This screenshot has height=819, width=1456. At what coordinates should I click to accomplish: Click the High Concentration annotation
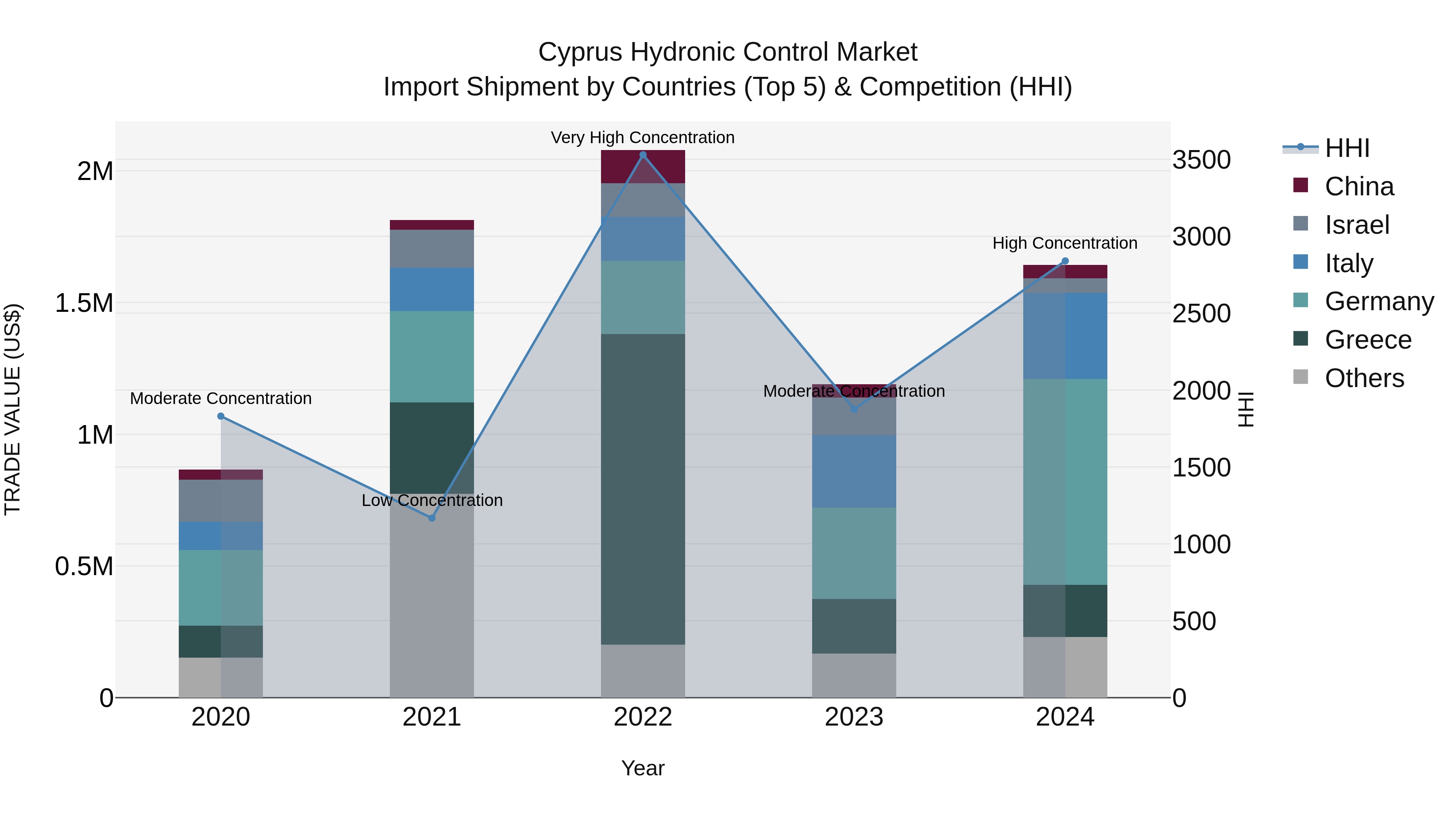1065,243
